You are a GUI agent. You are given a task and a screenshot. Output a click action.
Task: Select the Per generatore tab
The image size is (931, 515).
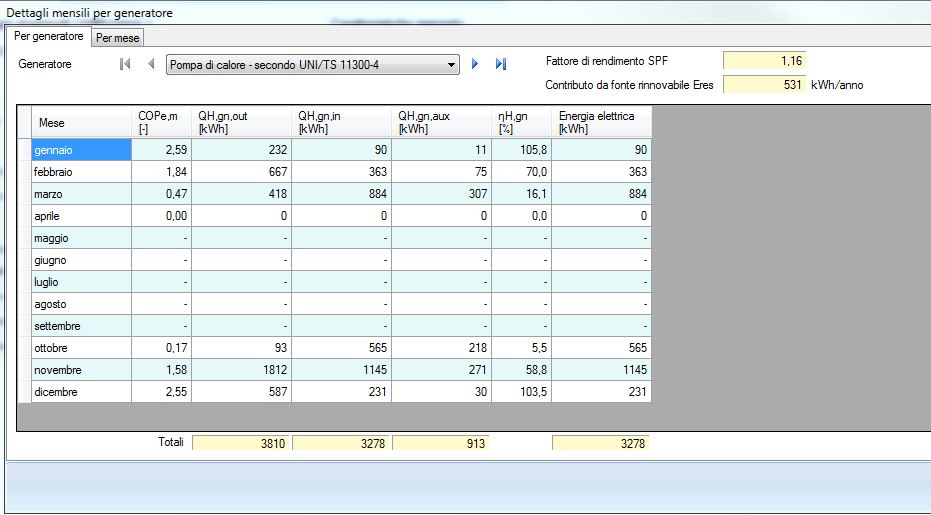click(x=49, y=36)
